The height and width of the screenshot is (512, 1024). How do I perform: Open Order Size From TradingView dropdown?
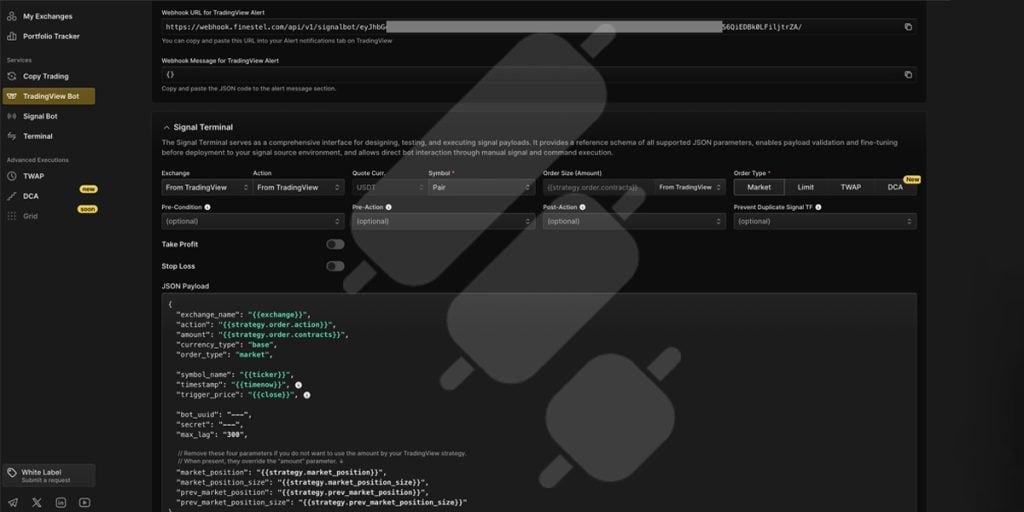[x=690, y=187]
